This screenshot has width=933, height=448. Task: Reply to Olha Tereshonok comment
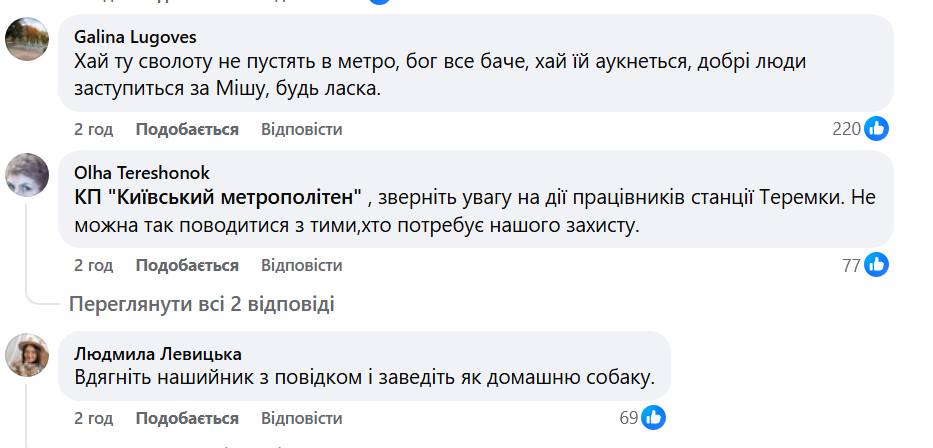pos(301,265)
